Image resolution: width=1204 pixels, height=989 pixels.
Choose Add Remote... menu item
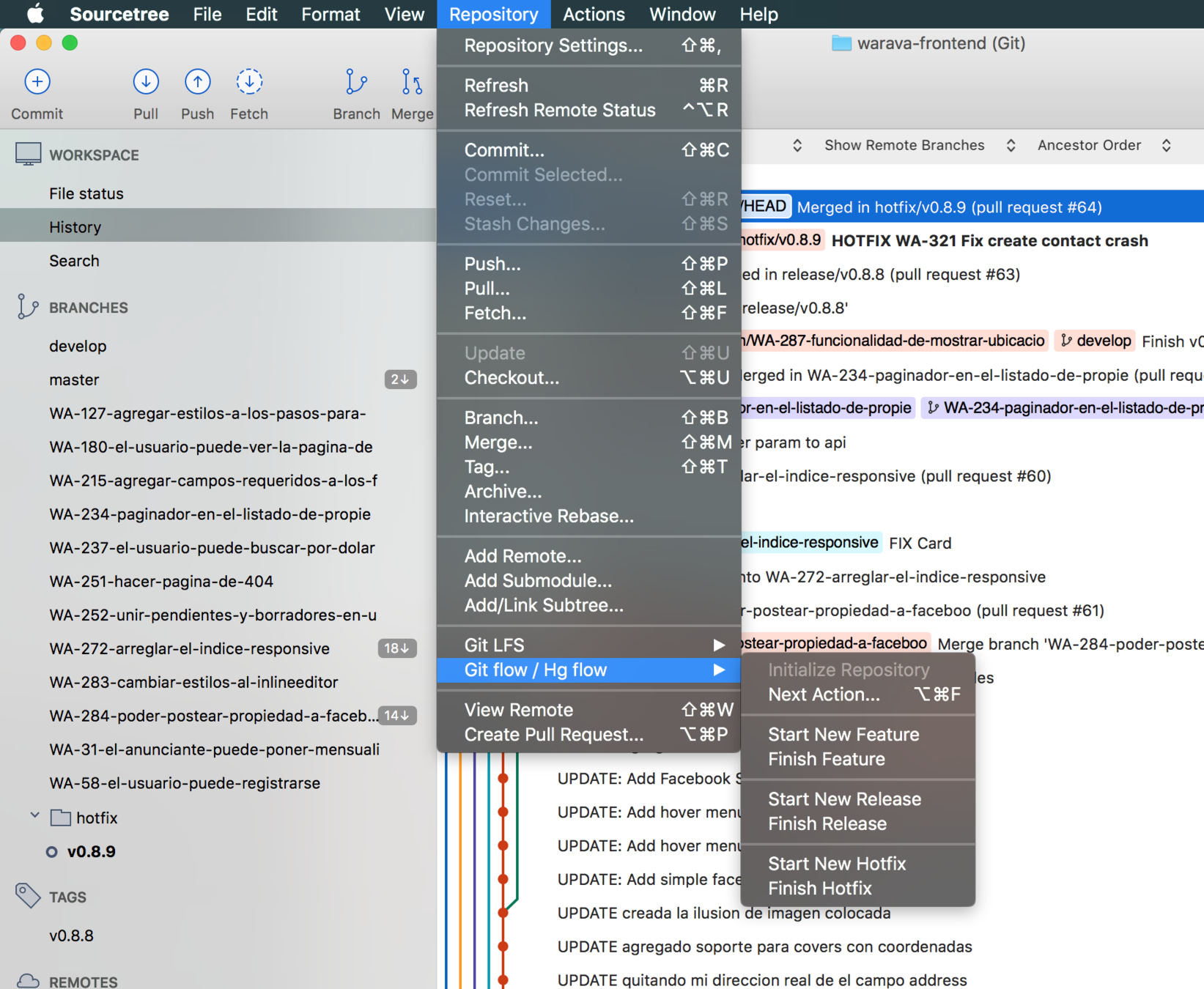pos(588,556)
